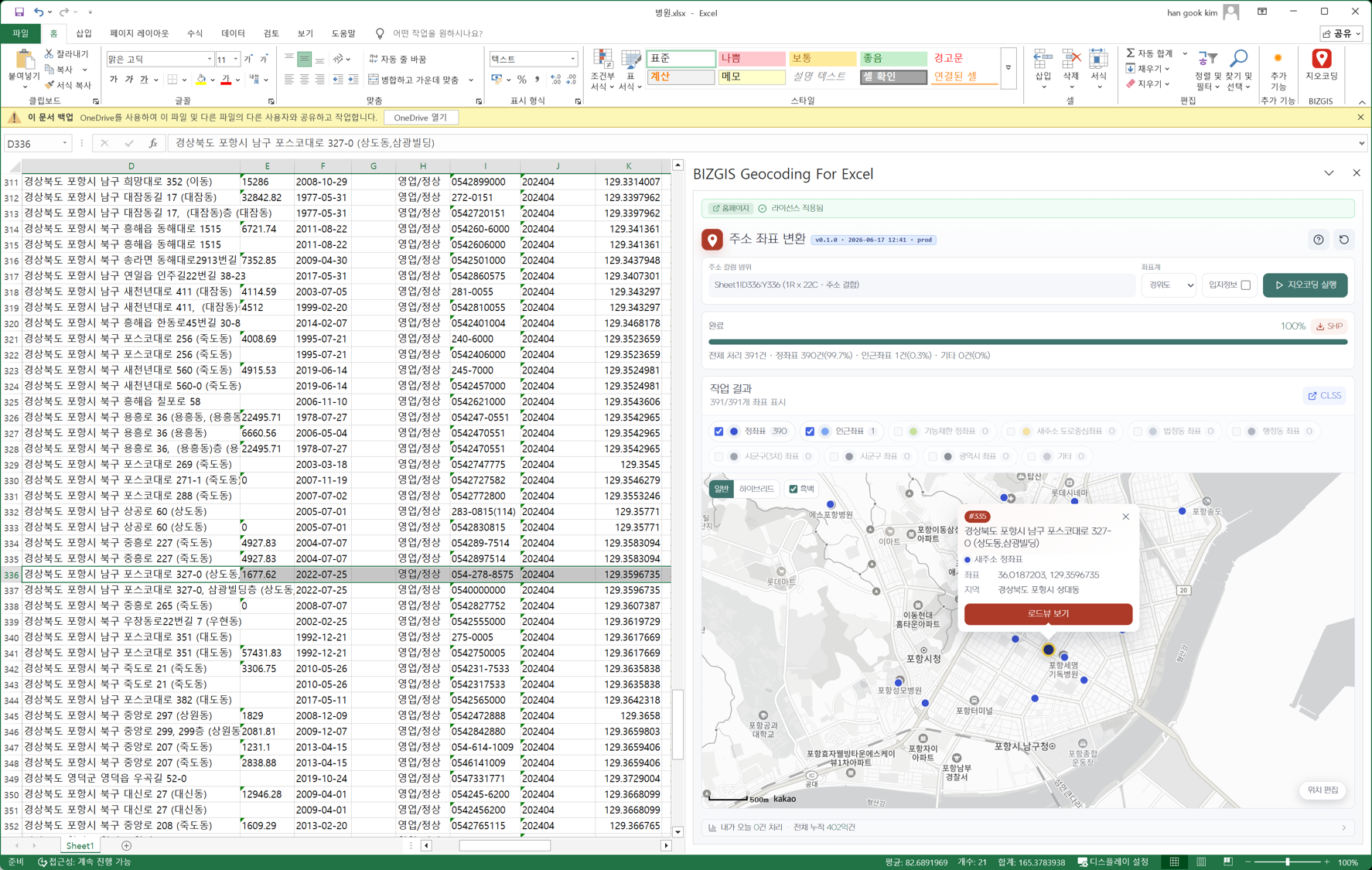Image resolution: width=1372 pixels, height=870 pixels.
Task: Click the insert function fx icon
Action: click(x=153, y=143)
